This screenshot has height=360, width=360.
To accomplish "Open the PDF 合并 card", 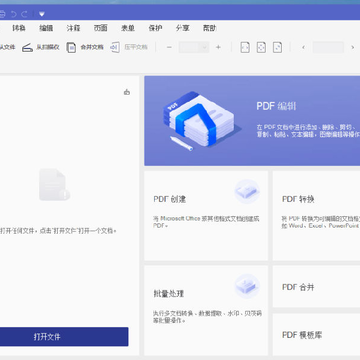I will point(316,287).
